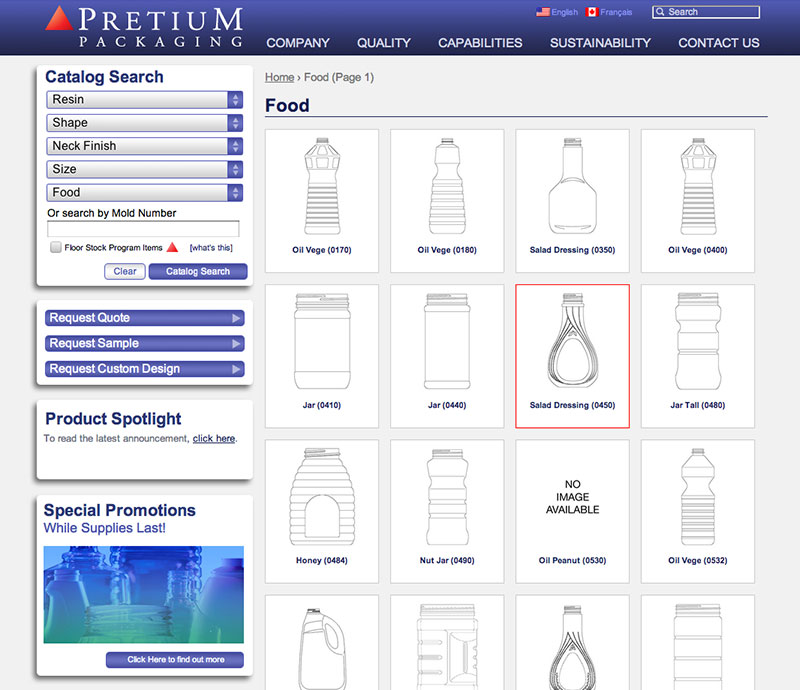Open the Salad Dressing (0450) bottle image
The width and height of the screenshot is (800, 690).
pos(572,341)
